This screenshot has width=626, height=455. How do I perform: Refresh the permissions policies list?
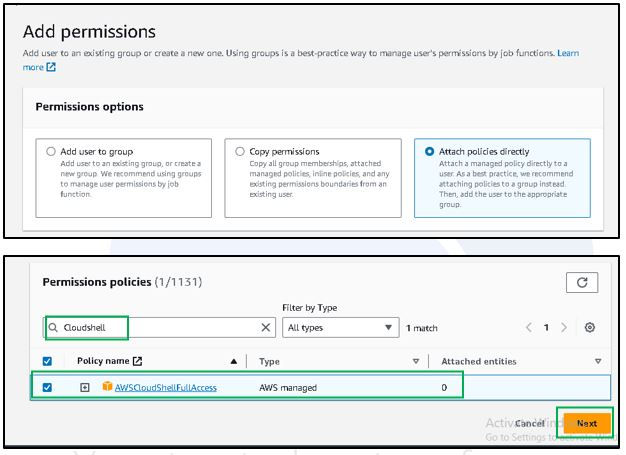[x=582, y=283]
